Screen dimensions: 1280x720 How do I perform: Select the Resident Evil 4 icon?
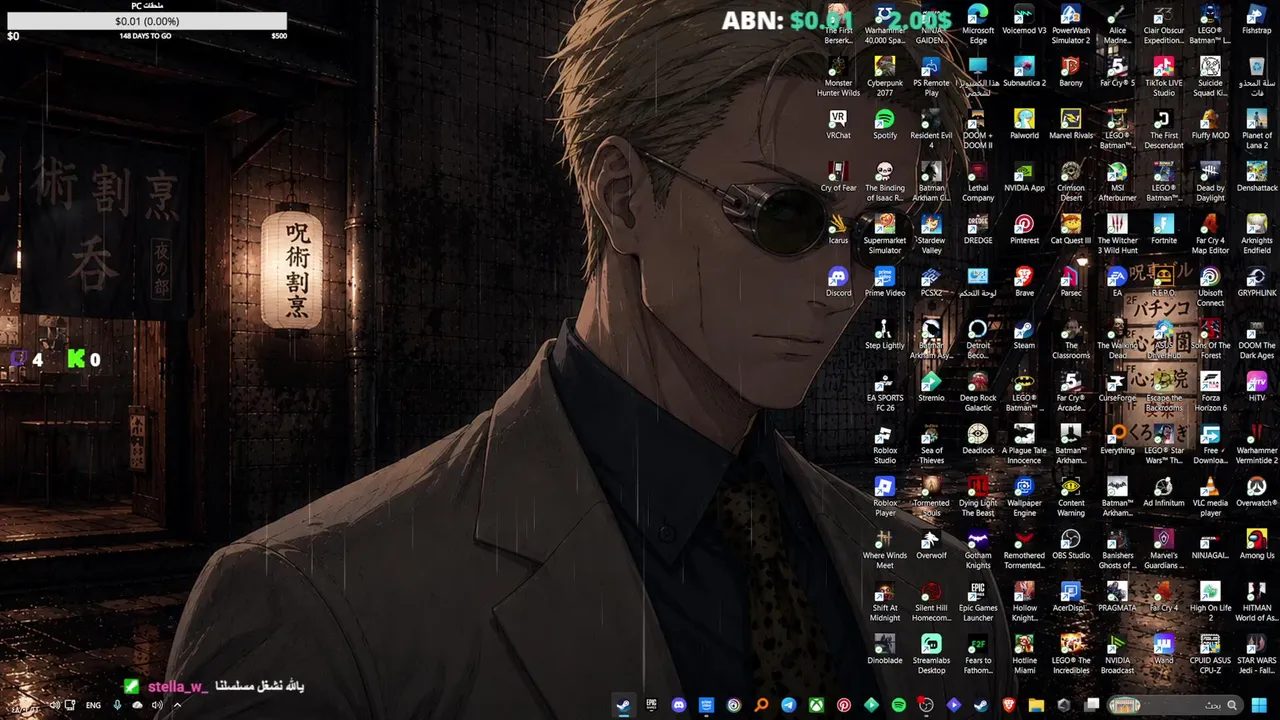pos(931,130)
